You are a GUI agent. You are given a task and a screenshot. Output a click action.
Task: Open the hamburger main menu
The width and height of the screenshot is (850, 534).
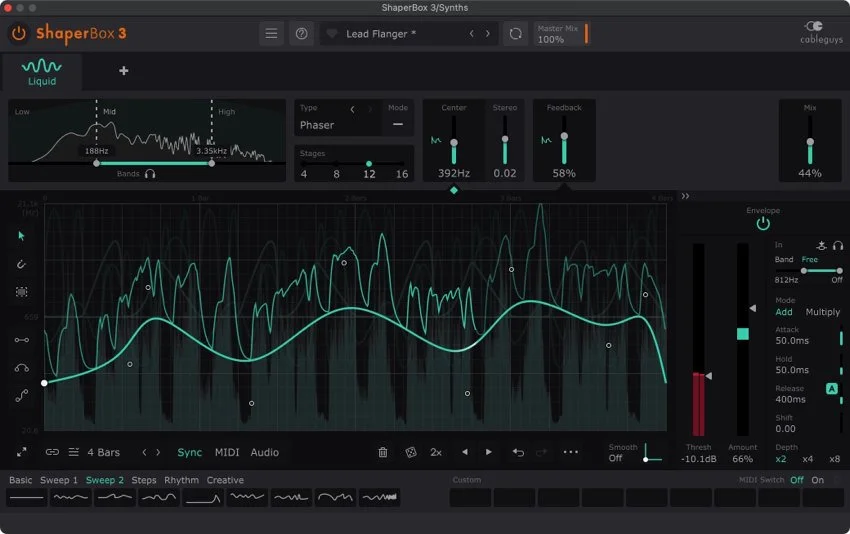pyautogui.click(x=271, y=34)
